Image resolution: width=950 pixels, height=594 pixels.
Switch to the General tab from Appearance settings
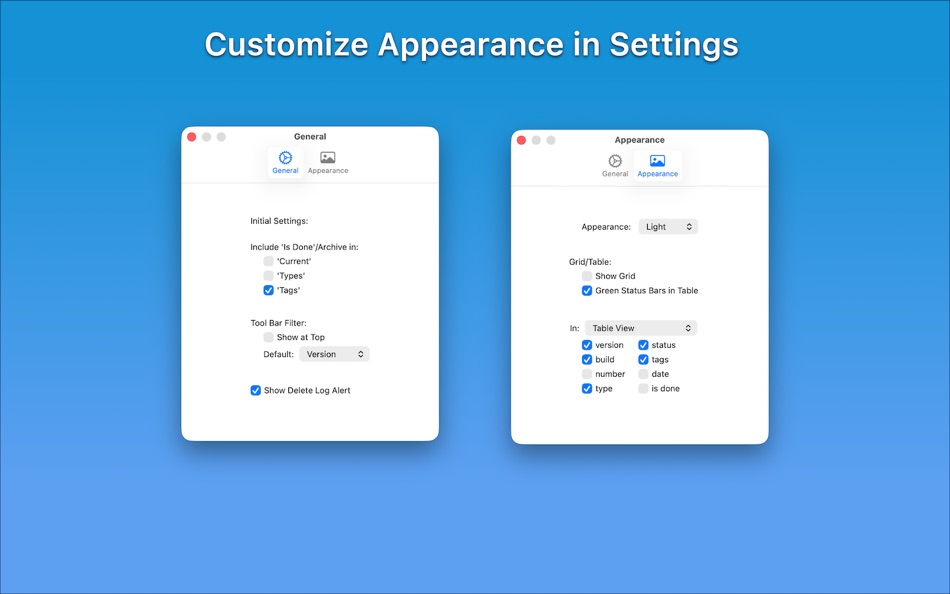pos(614,161)
